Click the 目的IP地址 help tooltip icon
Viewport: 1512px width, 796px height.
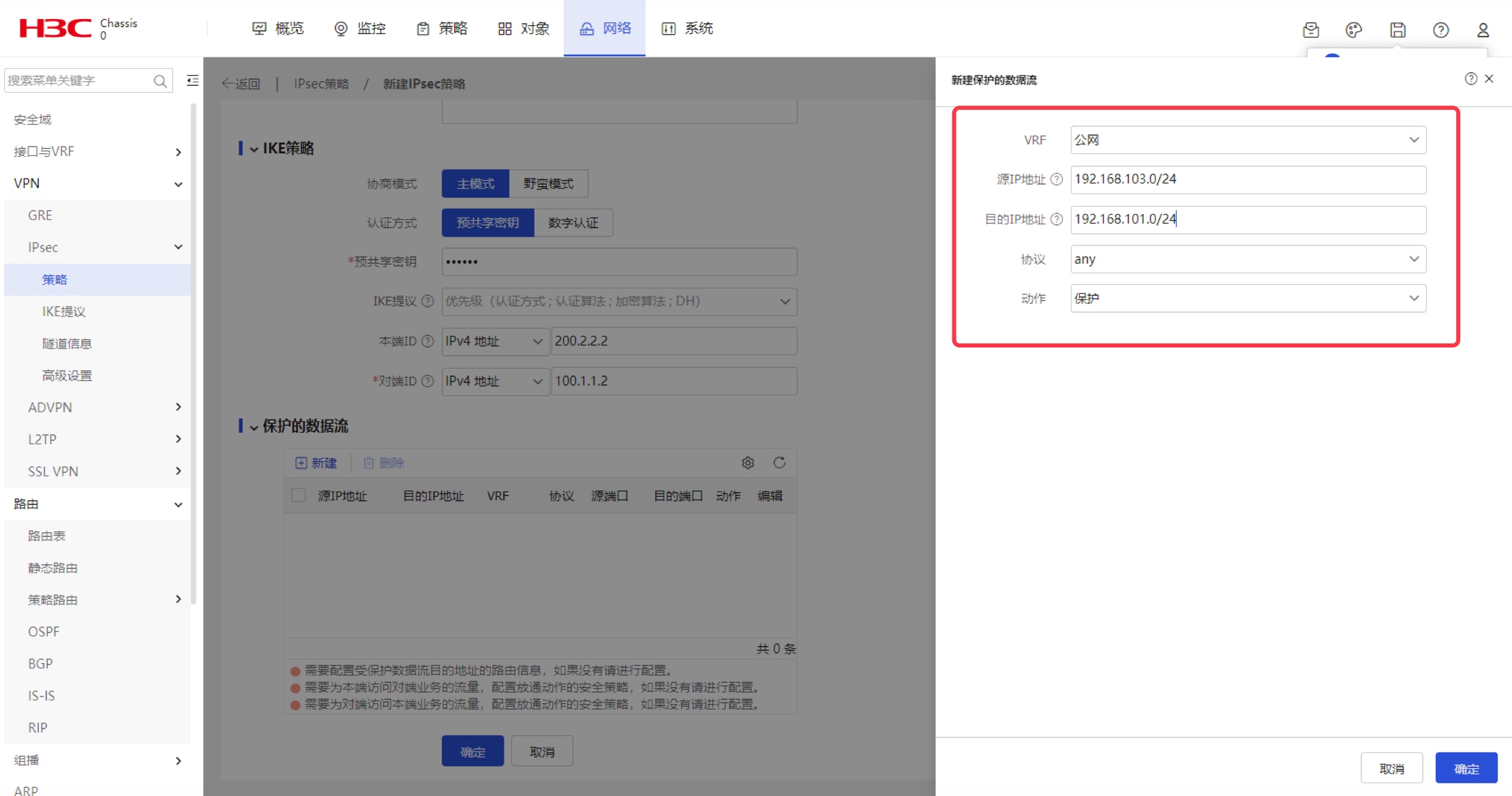pos(1057,219)
